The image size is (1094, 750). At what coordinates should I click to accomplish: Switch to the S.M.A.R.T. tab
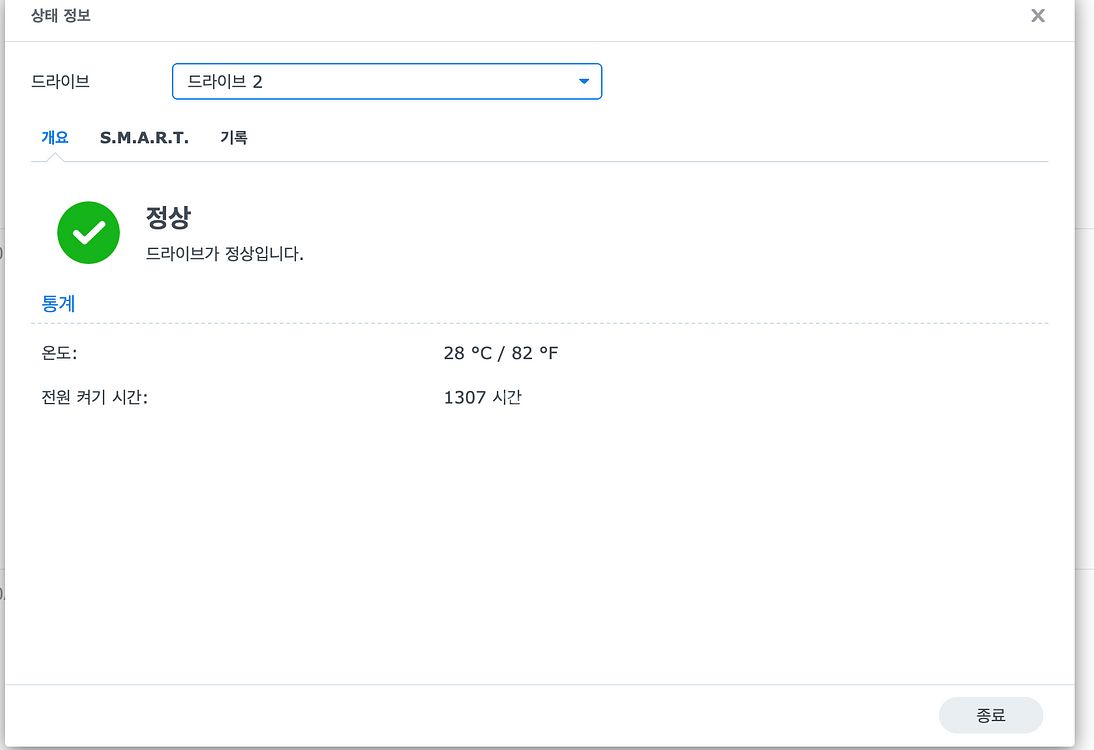144,137
